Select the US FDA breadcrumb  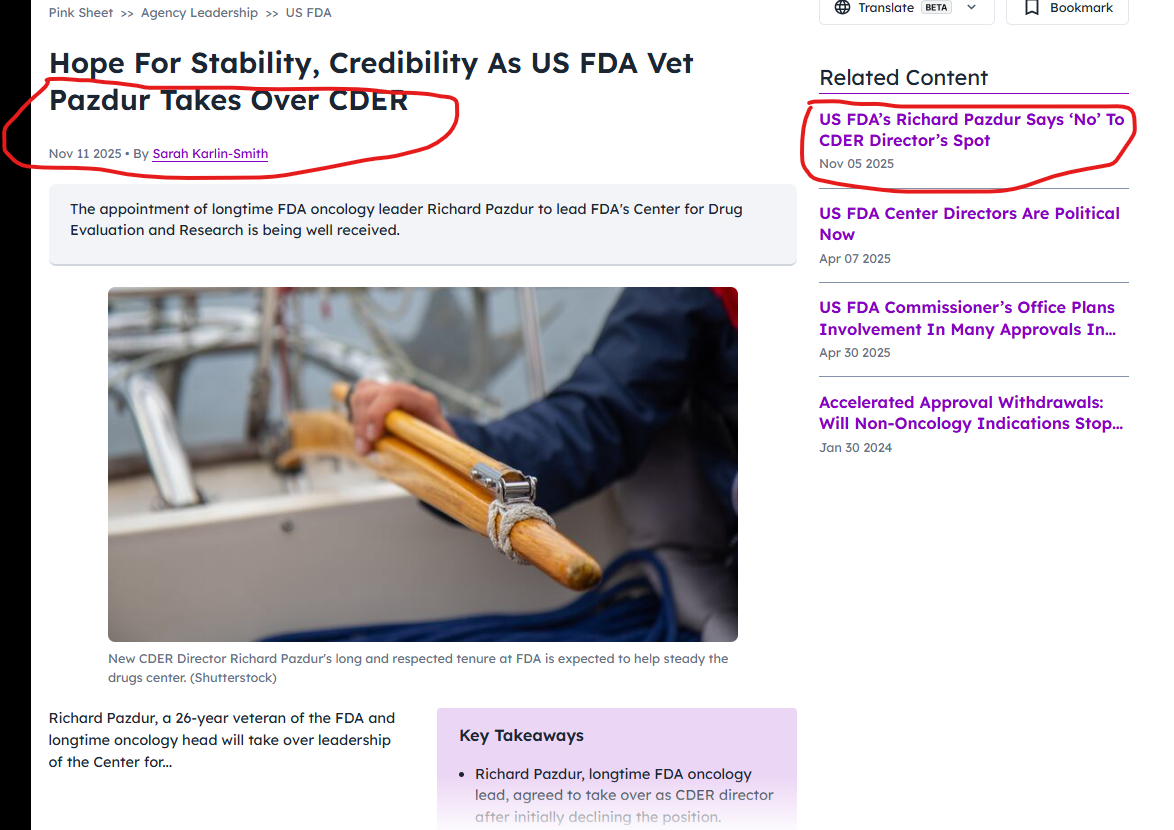(x=308, y=13)
